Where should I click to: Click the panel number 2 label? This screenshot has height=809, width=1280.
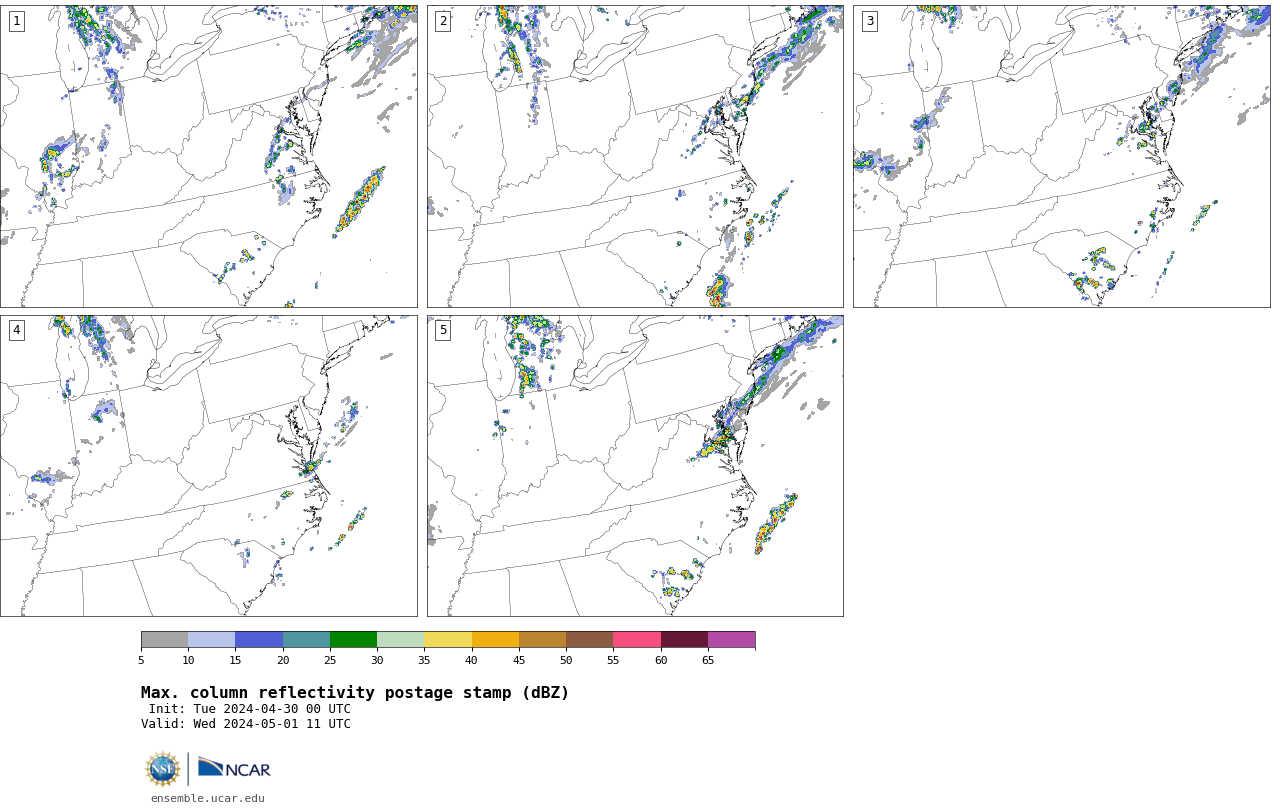pos(443,21)
